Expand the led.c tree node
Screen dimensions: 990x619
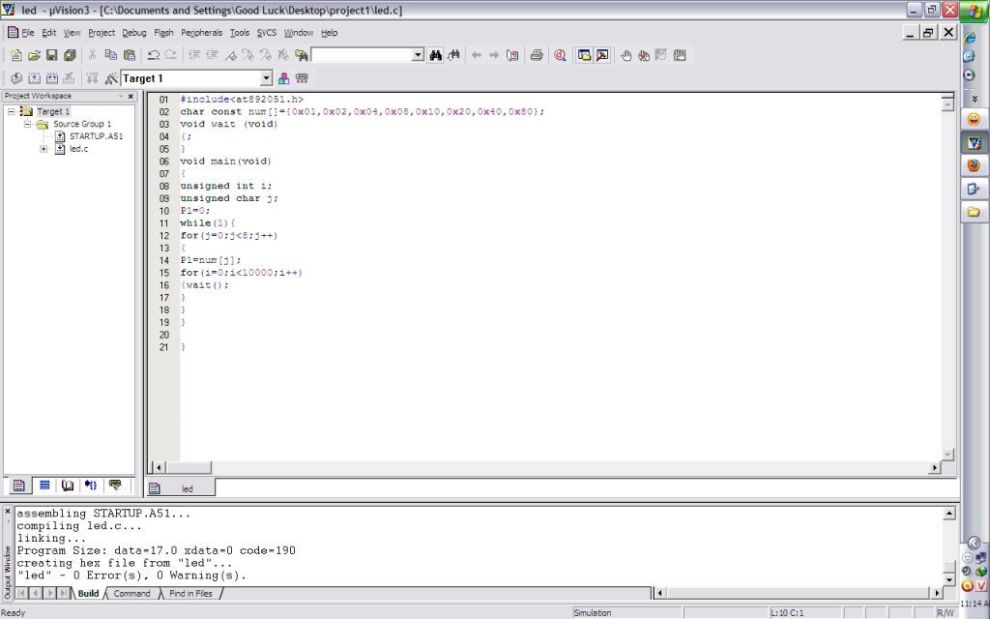click(44, 149)
